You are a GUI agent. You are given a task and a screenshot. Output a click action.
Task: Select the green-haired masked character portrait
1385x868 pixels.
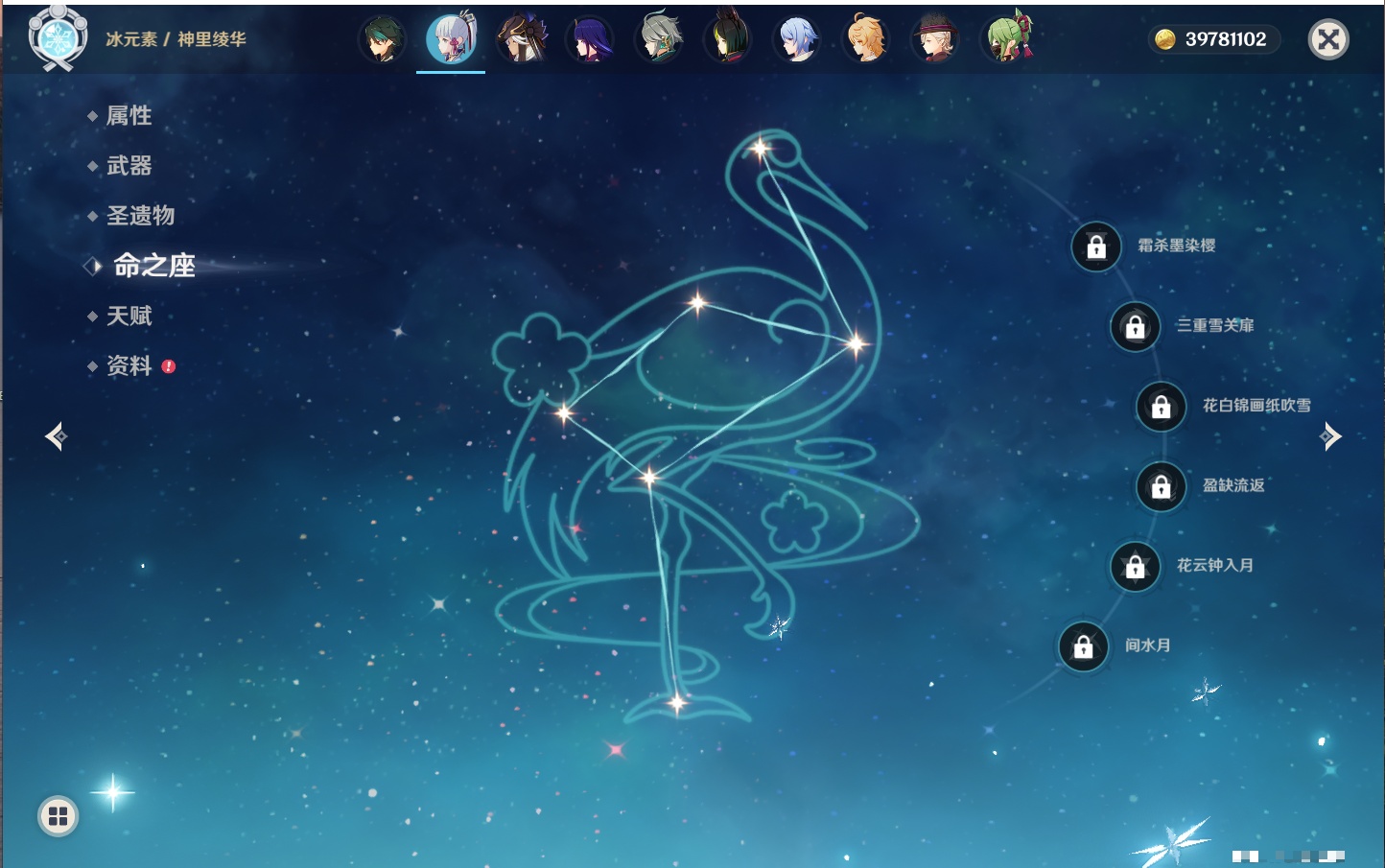coord(1005,40)
